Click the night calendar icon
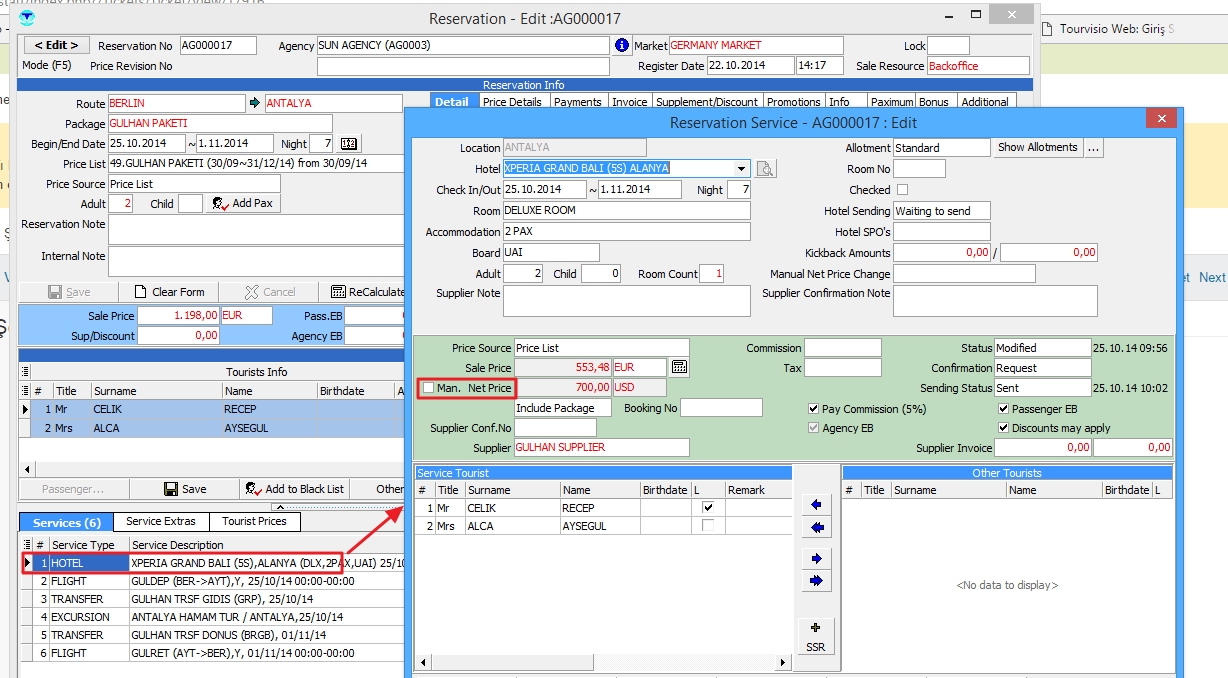Viewport: 1228px width, 678px height. [x=348, y=144]
